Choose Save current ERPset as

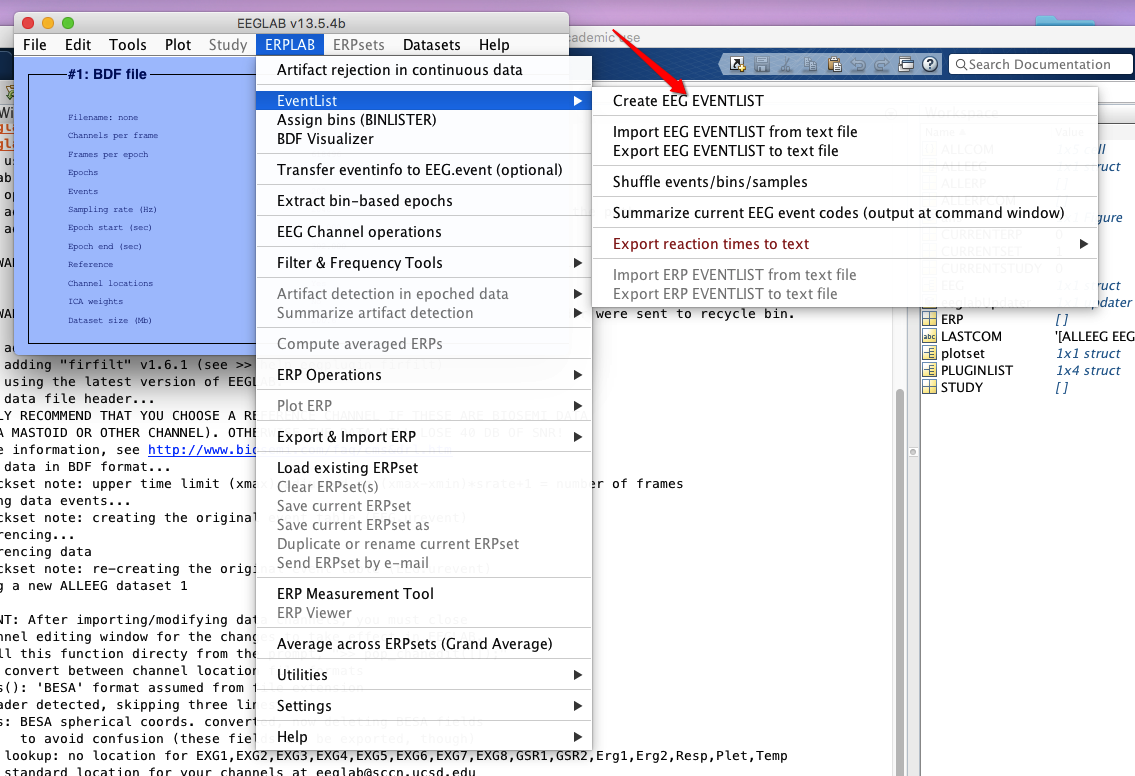point(424,525)
